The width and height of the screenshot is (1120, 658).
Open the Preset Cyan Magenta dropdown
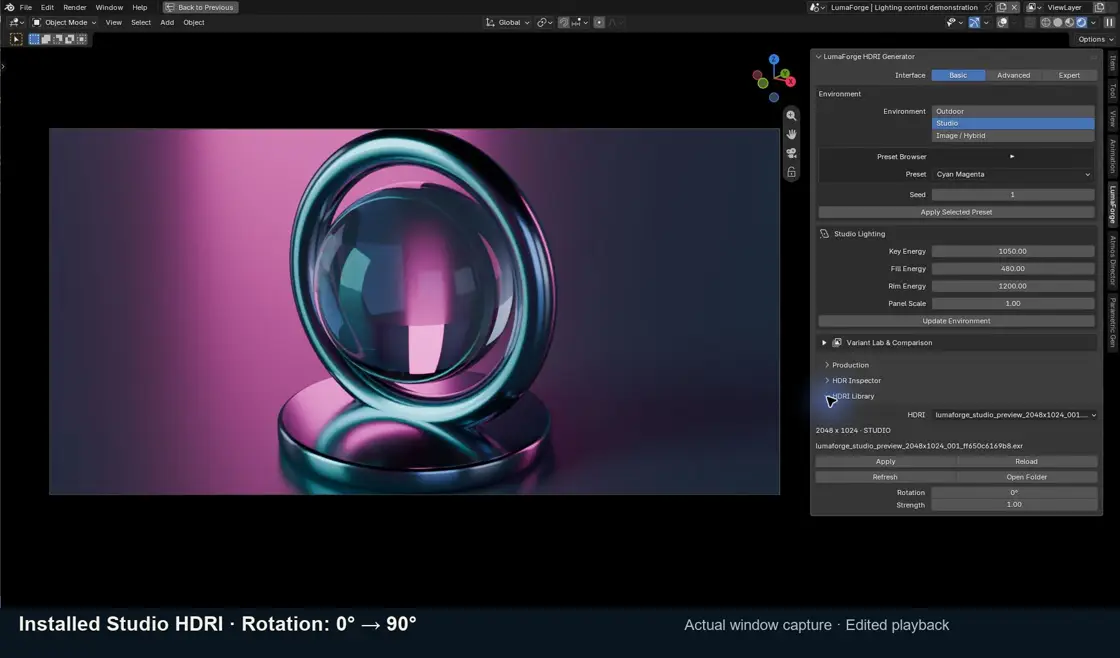1013,174
